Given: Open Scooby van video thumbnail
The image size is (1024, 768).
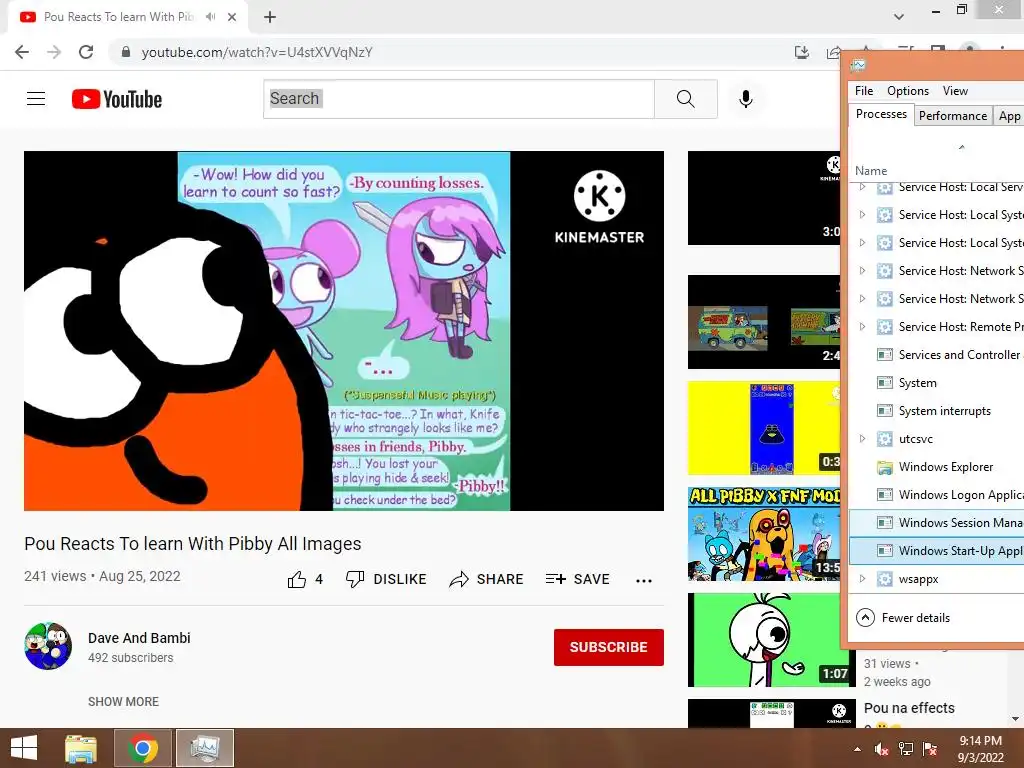Looking at the screenshot, I should coord(764,322).
